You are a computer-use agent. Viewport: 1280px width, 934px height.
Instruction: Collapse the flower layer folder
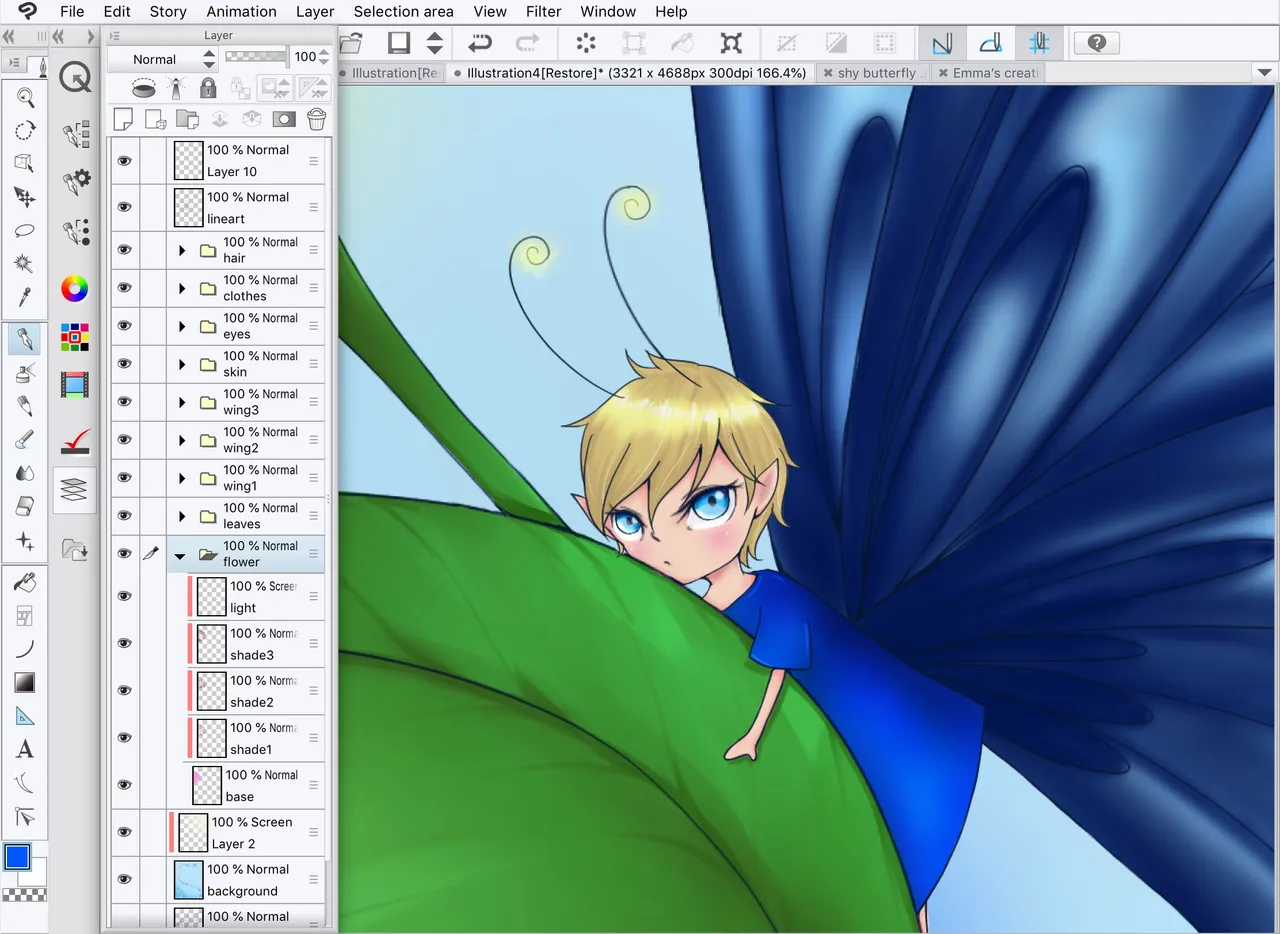pyautogui.click(x=180, y=554)
